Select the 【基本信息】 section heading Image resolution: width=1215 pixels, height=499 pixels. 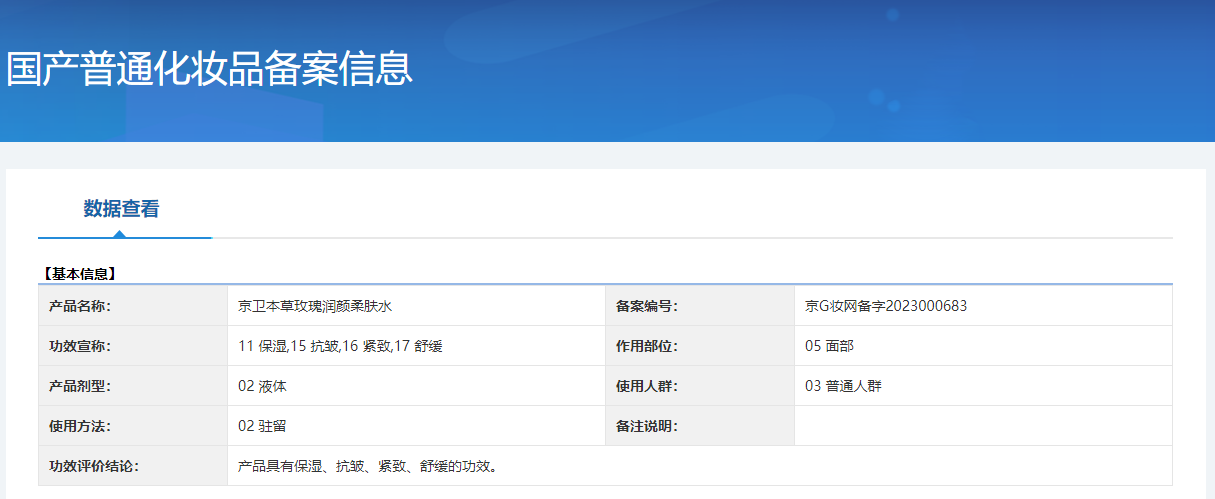[79, 273]
